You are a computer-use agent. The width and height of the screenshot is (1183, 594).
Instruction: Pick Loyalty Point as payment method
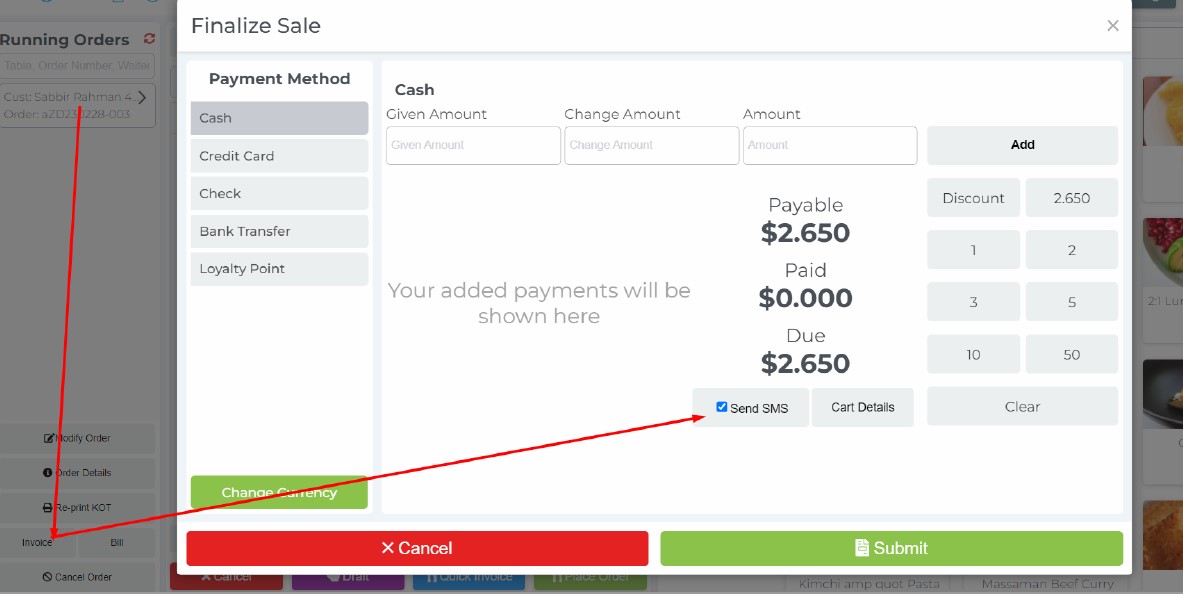[279, 269]
